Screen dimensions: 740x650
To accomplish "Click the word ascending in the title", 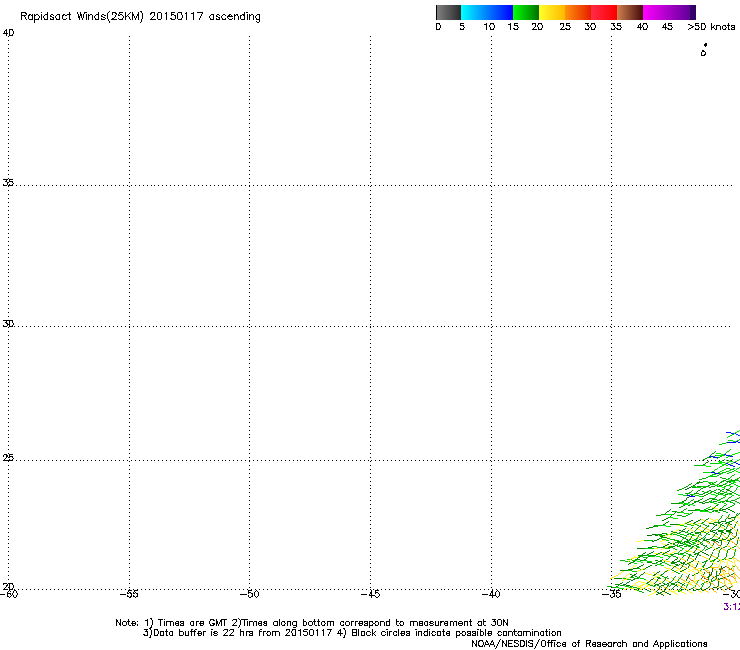I will pos(235,17).
